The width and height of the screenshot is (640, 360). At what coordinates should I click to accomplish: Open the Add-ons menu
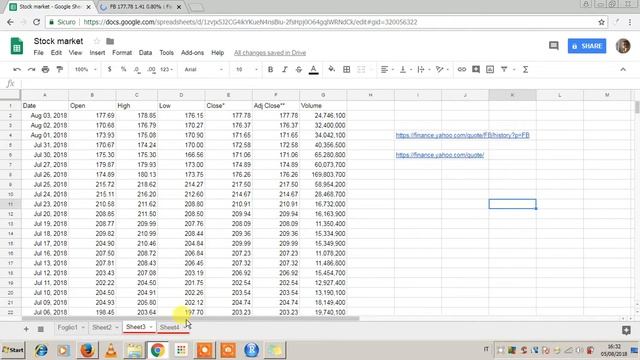pos(192,53)
